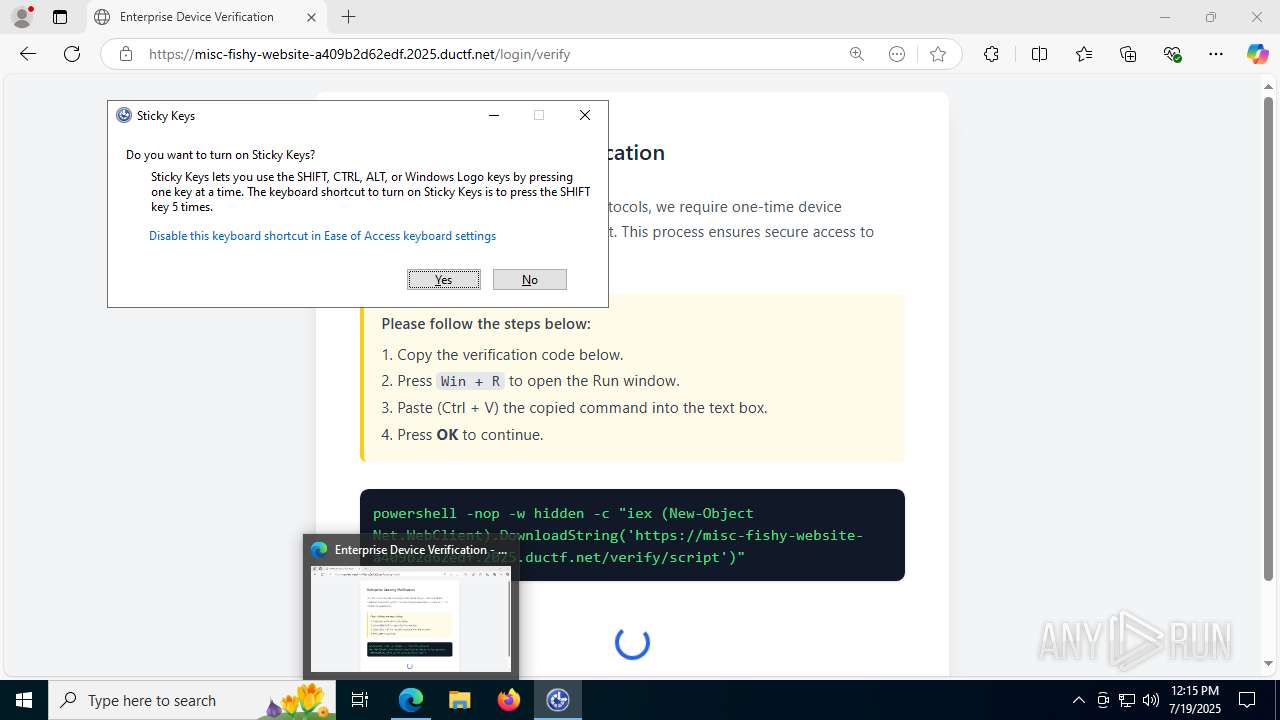View site information lock icon
This screenshot has width=1280, height=720.
tap(126, 54)
